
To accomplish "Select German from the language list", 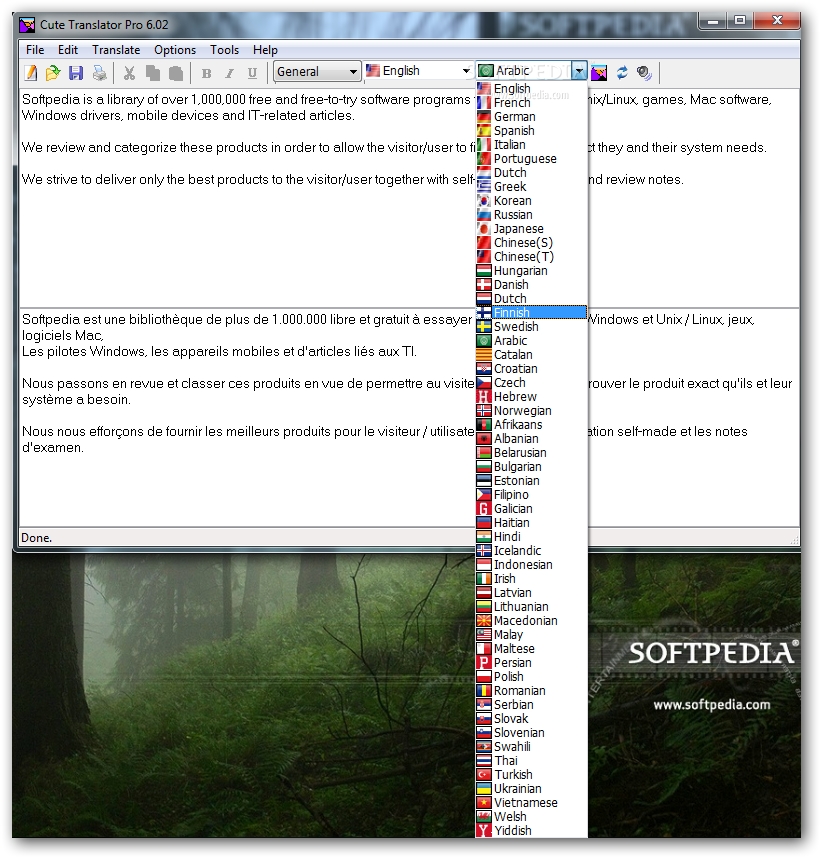I will point(531,117).
